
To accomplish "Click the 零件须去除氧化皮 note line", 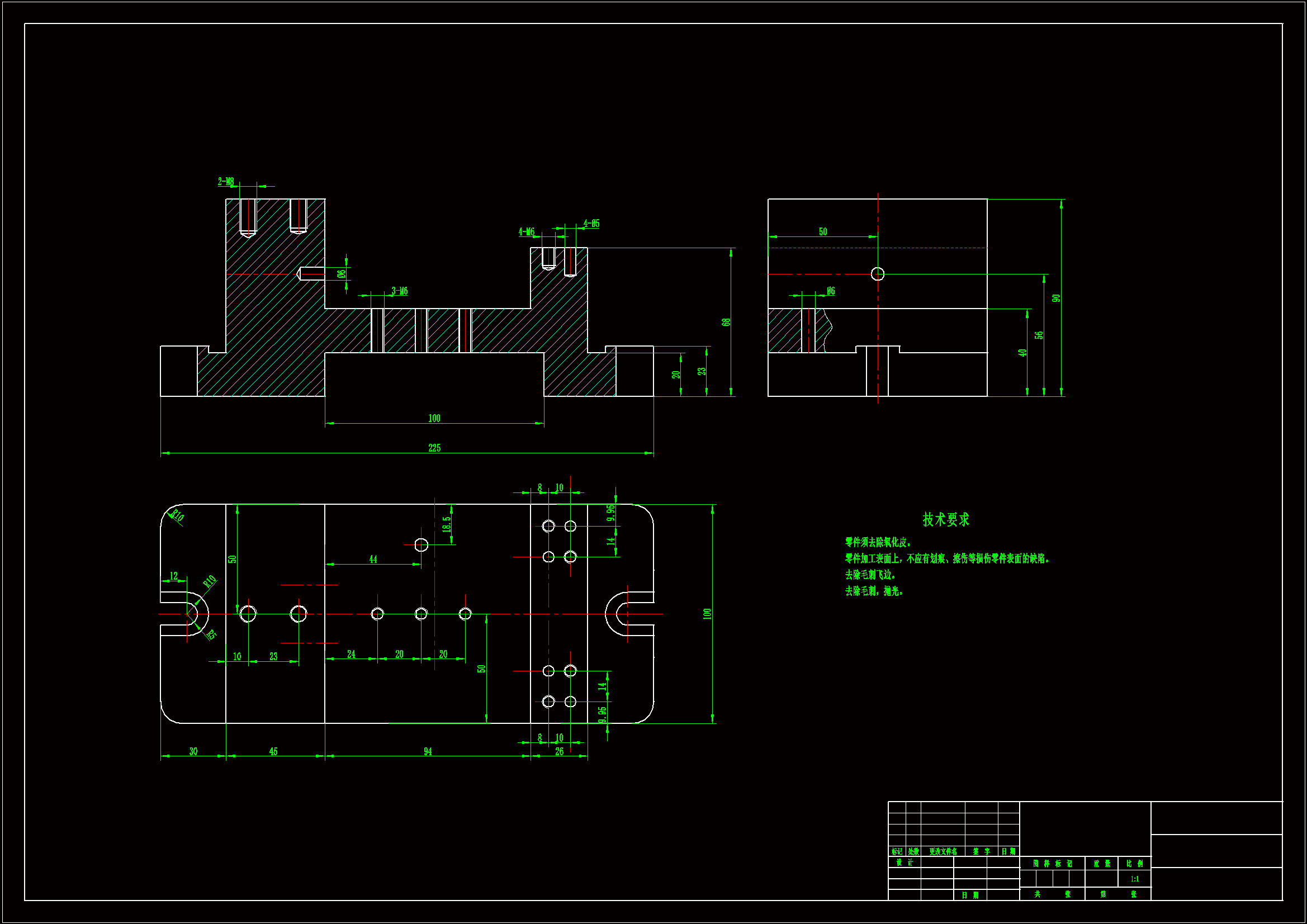I will pos(879,543).
